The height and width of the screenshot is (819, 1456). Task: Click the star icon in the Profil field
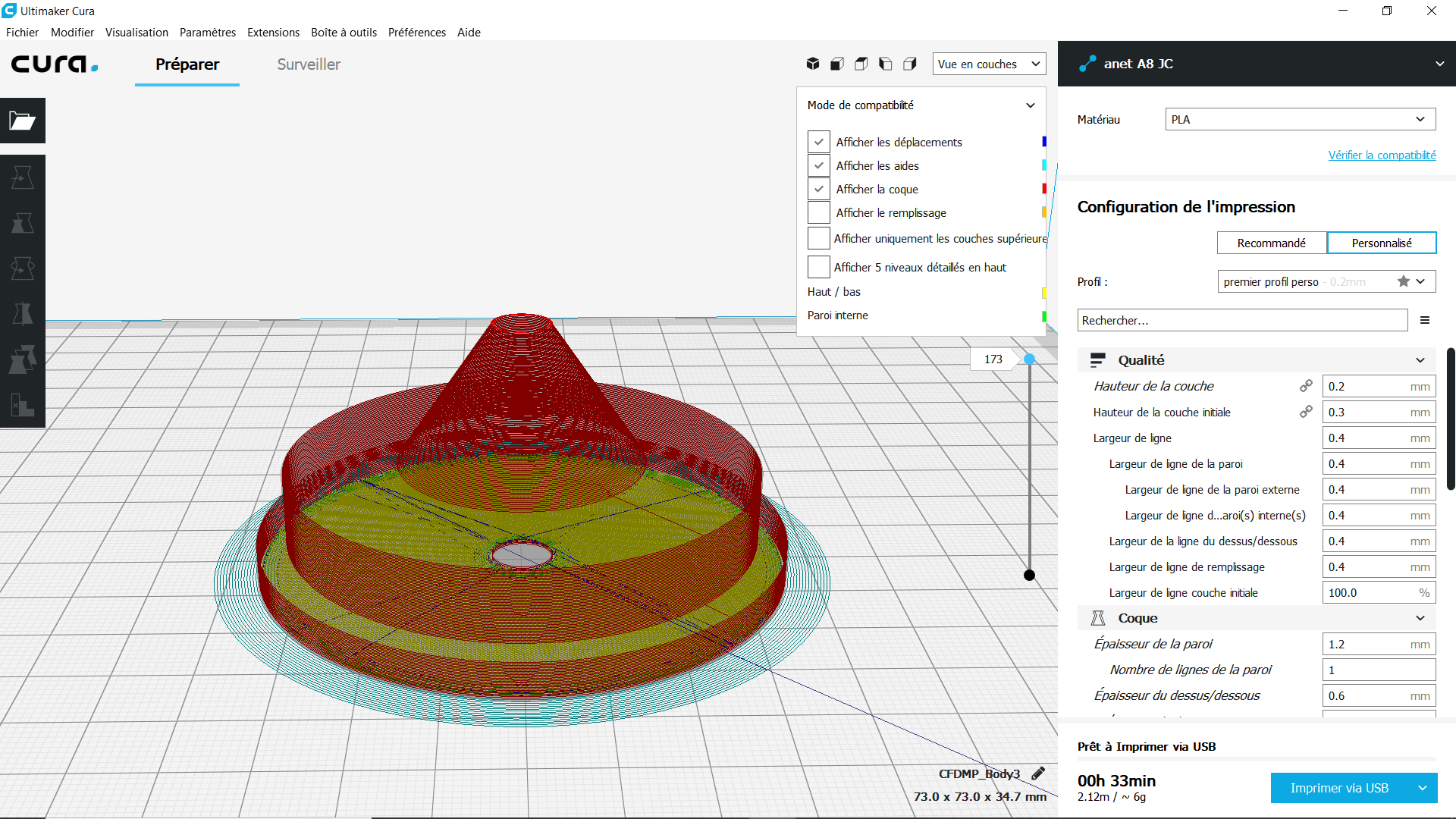1404,281
